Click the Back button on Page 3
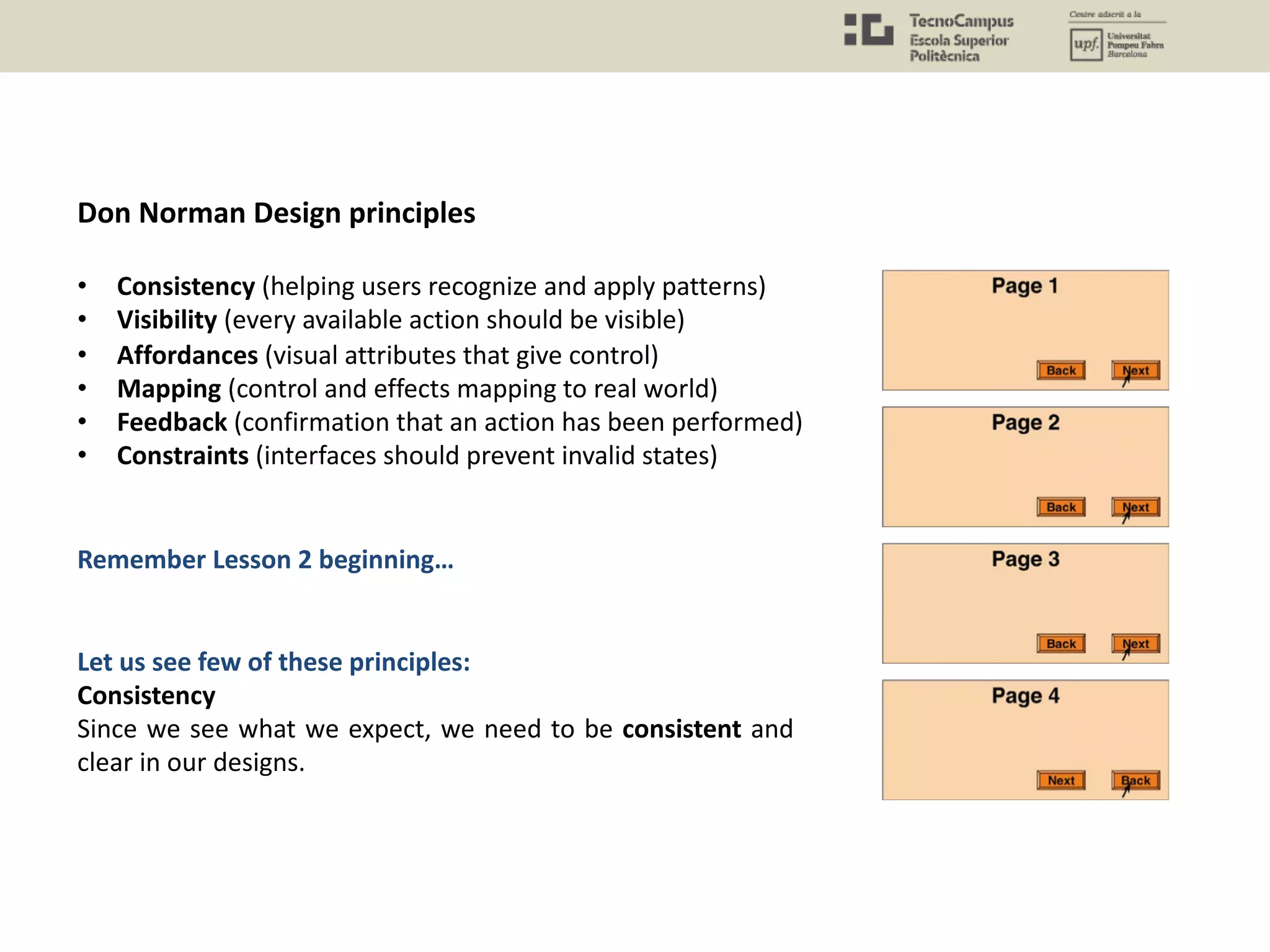 coord(1061,643)
